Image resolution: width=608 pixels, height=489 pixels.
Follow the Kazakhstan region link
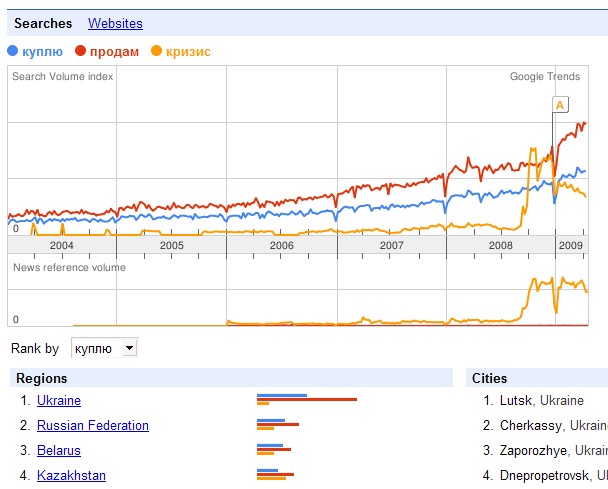[71, 476]
